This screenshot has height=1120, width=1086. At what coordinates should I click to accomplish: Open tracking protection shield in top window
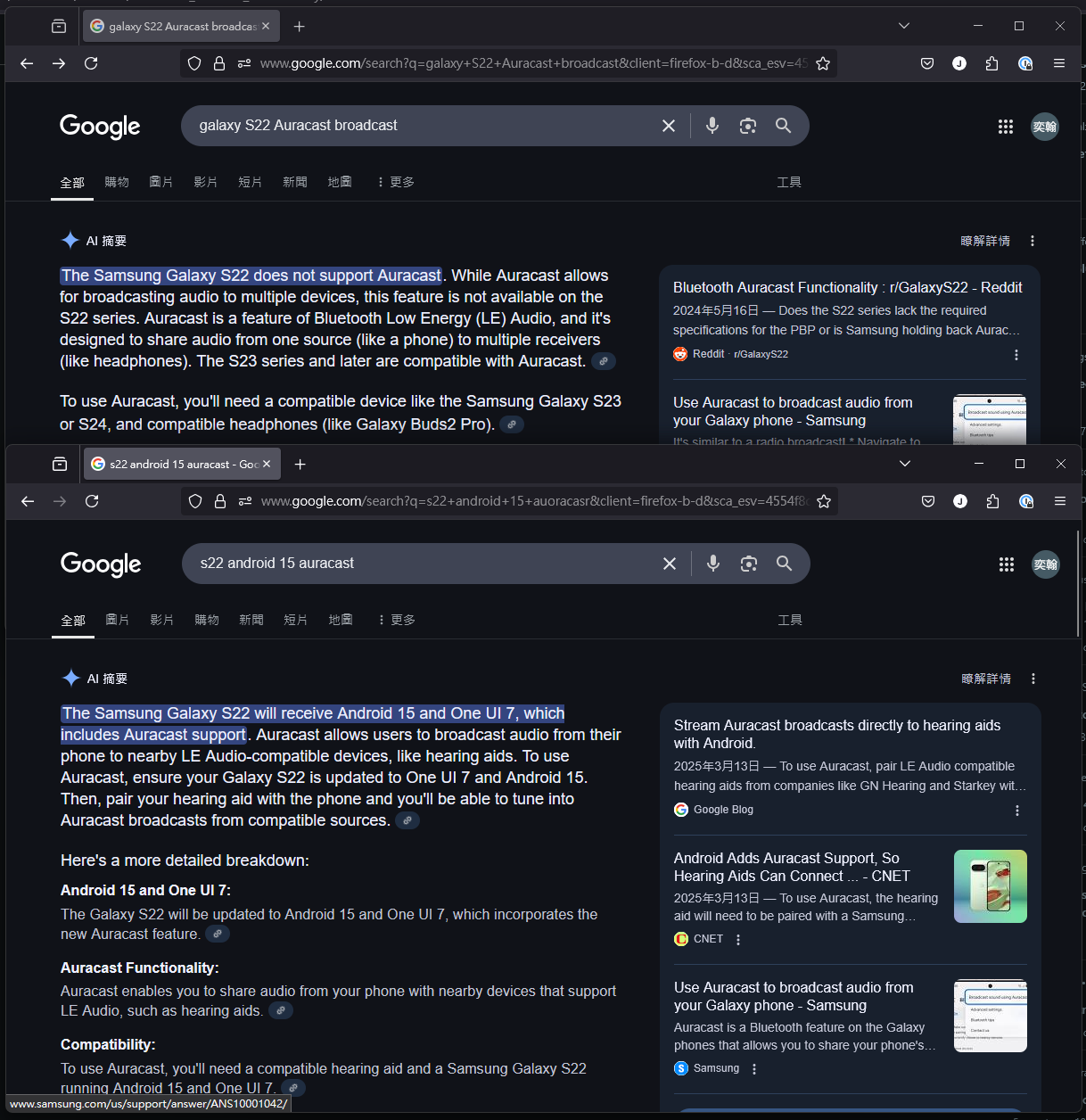tap(194, 63)
